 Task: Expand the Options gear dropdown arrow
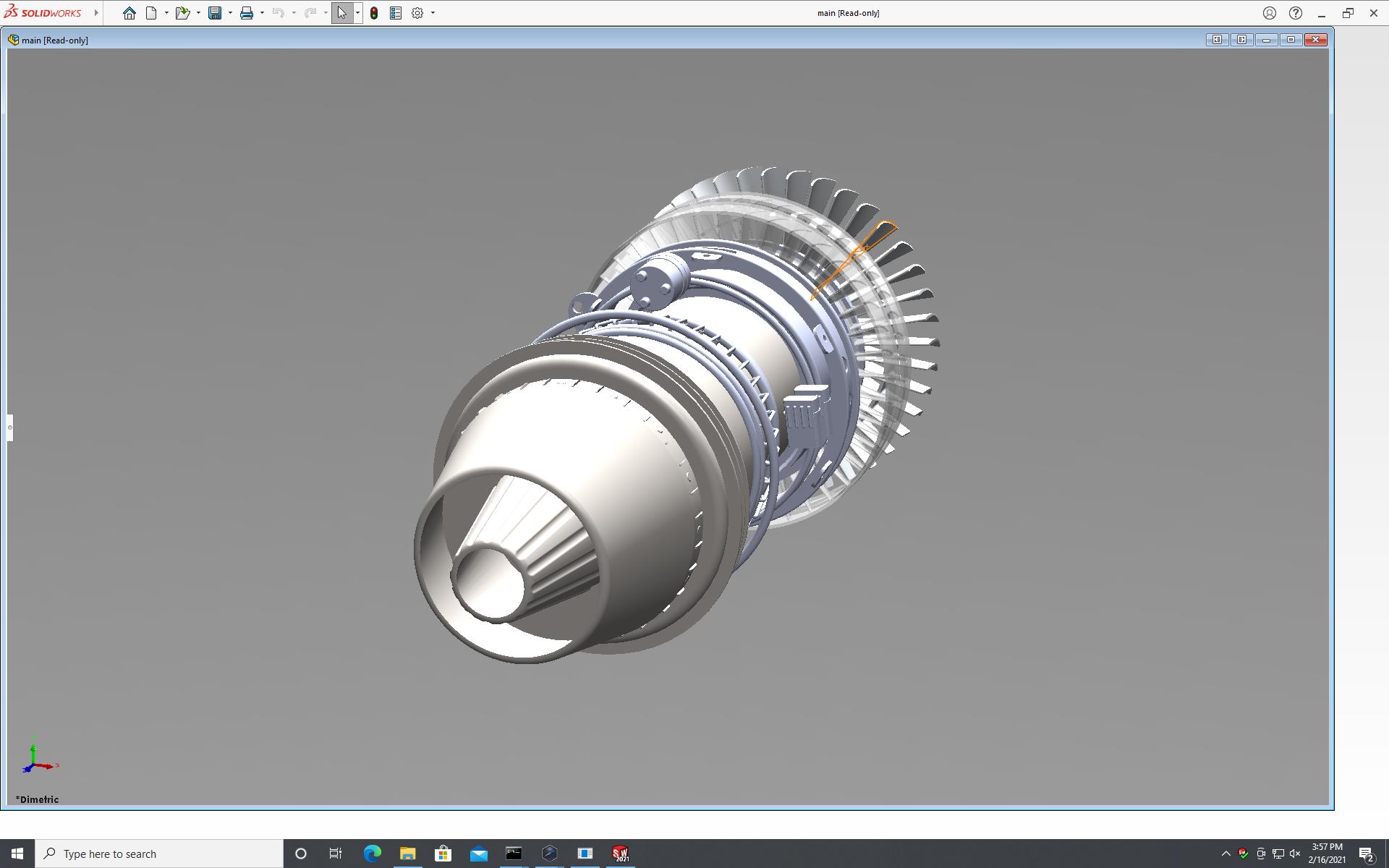433,13
